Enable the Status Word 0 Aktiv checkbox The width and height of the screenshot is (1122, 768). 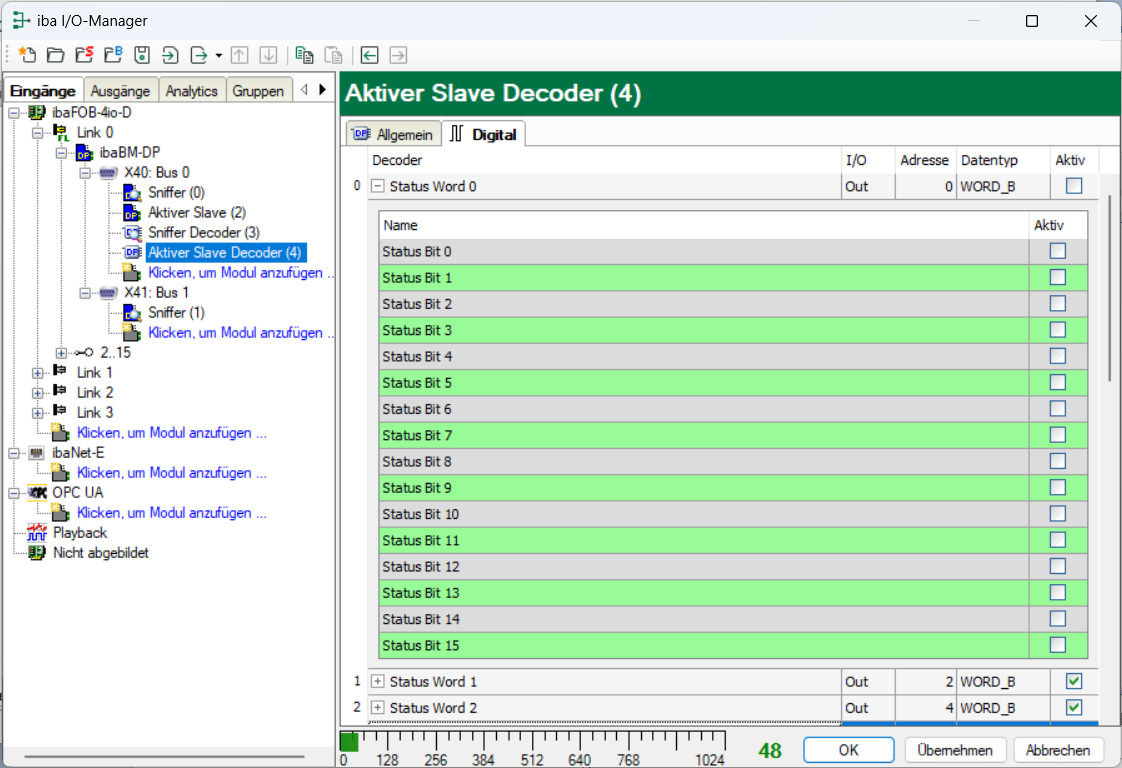click(1073, 186)
